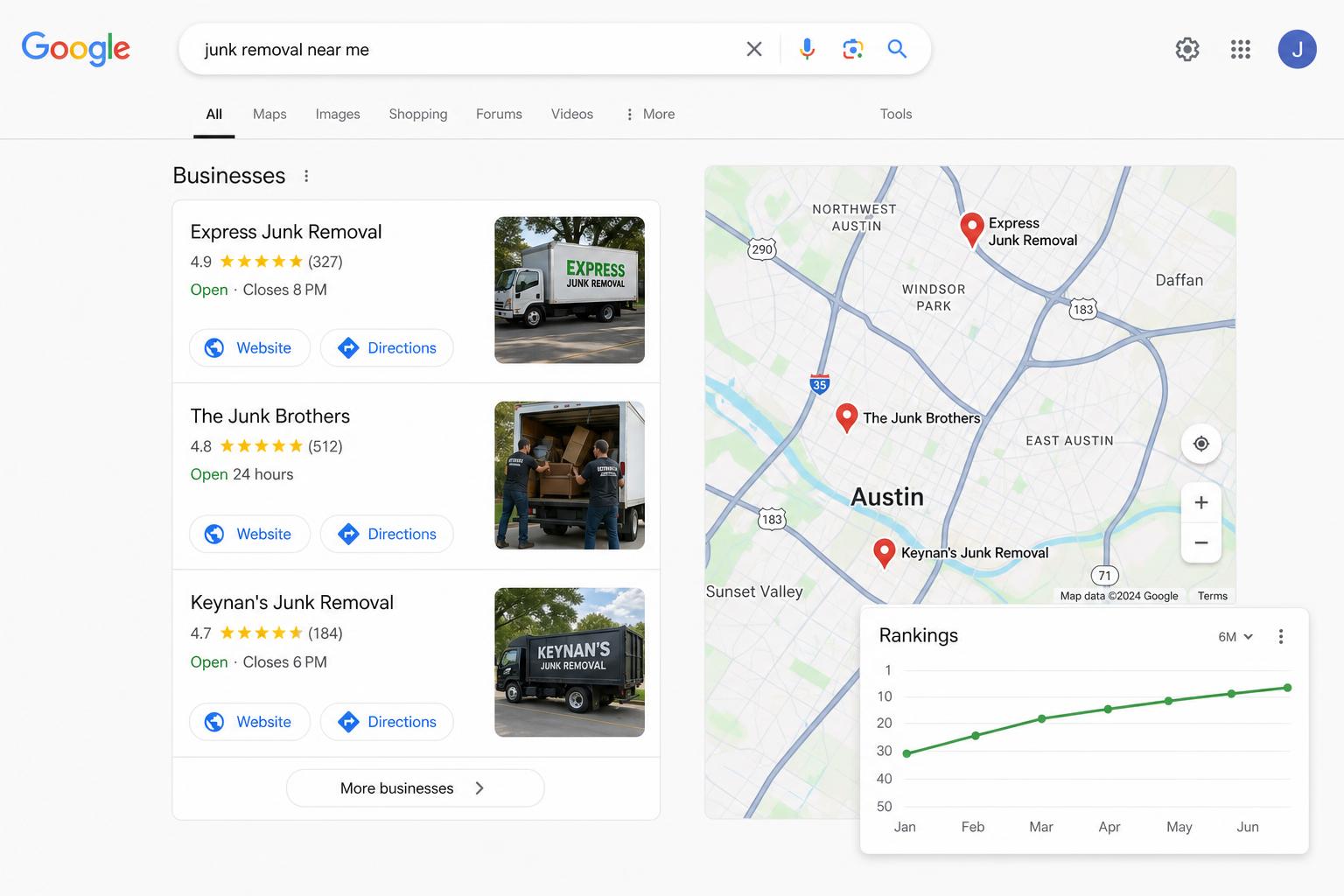Open The Junk Brothers Website button
Image resolution: width=1344 pixels, height=896 pixels.
tap(250, 534)
